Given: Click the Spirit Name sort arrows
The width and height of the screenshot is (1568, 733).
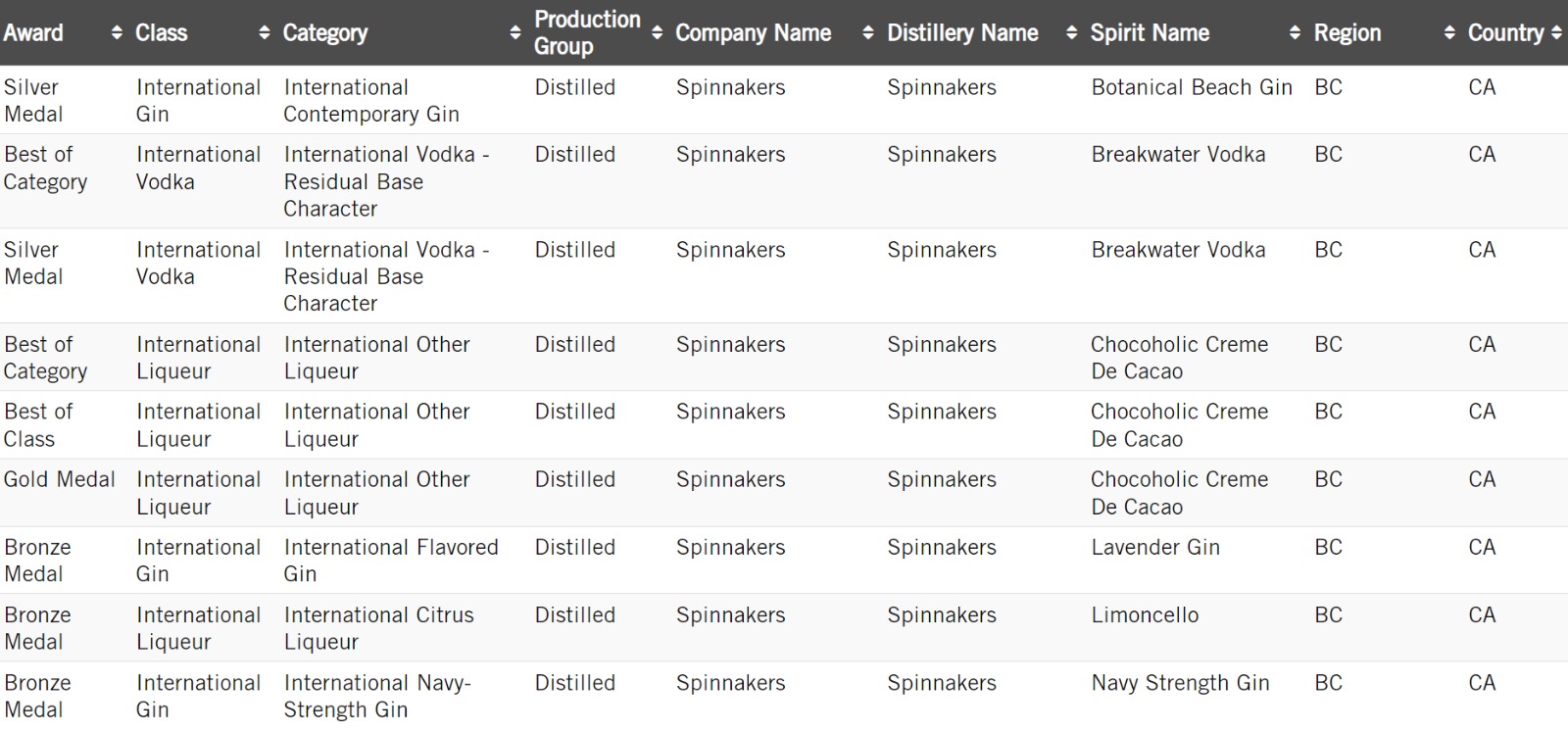Looking at the screenshot, I should pos(1295,33).
